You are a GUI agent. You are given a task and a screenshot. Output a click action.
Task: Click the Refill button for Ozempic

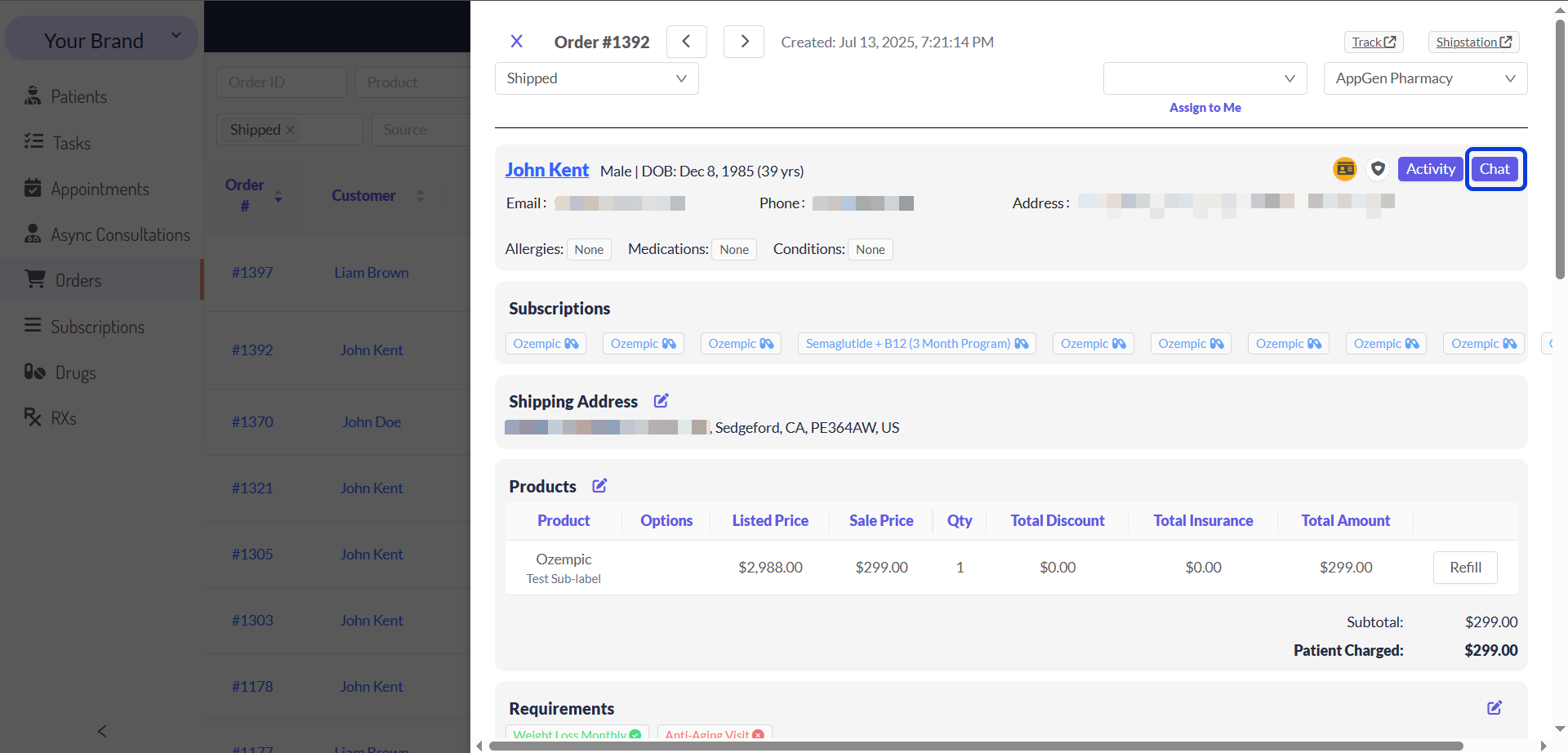pyautogui.click(x=1466, y=568)
